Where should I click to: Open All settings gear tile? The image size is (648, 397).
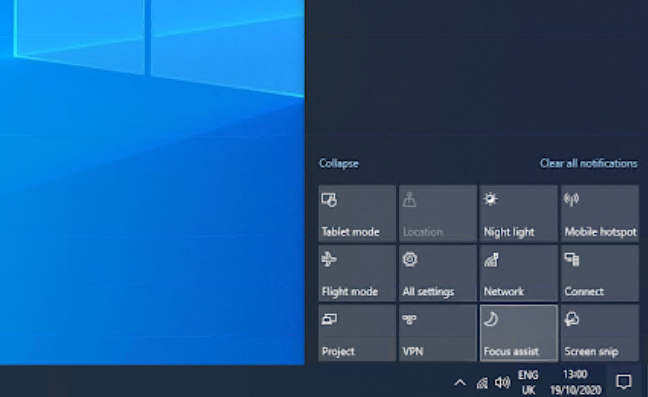[x=438, y=273]
